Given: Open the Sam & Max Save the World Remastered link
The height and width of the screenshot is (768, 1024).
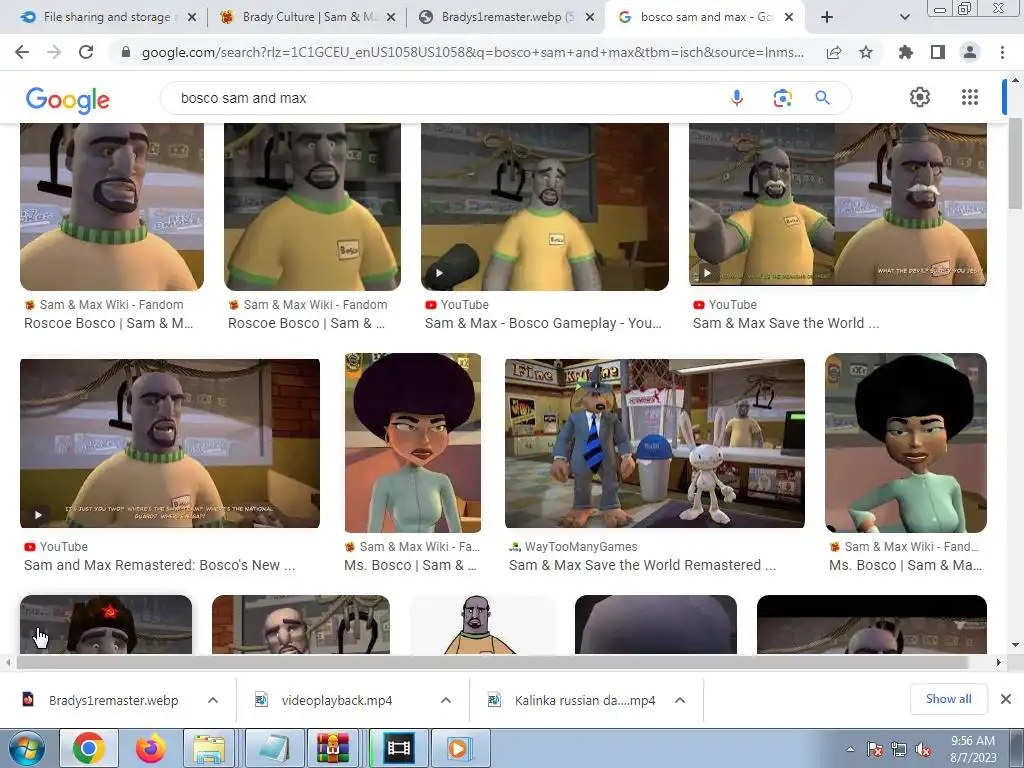Looking at the screenshot, I should click(642, 565).
